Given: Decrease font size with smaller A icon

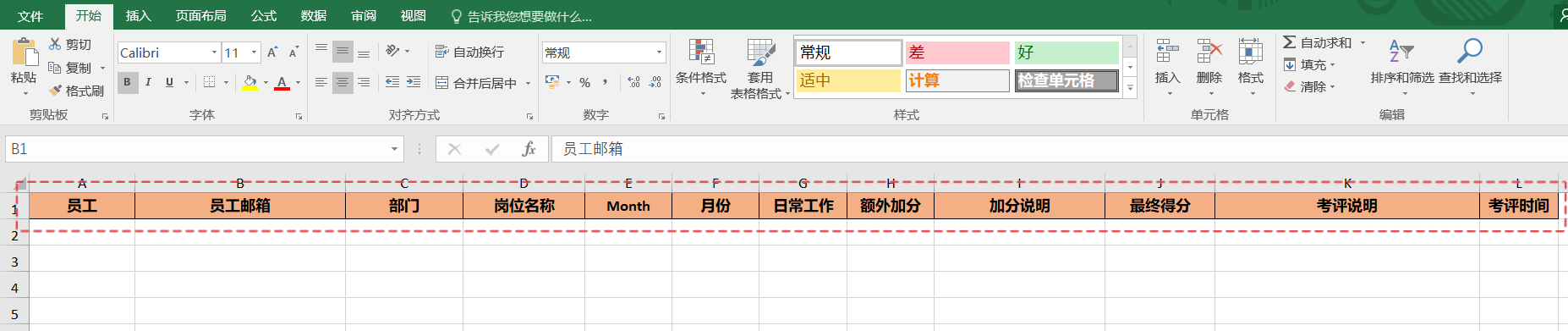Looking at the screenshot, I should point(293,52).
